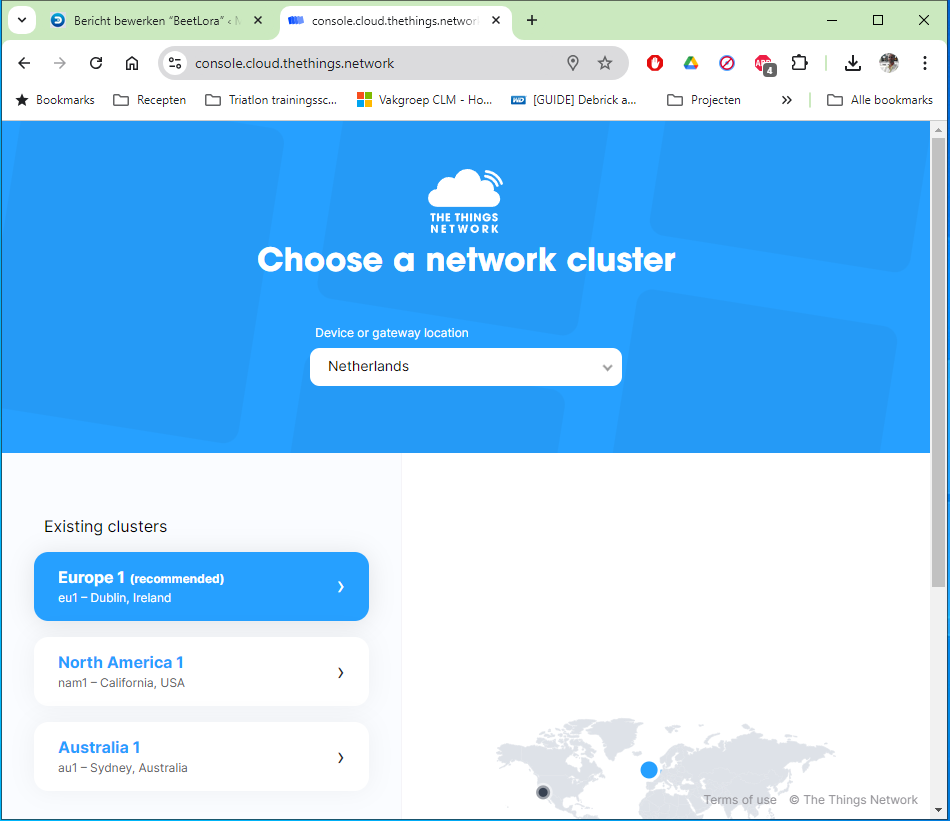The height and width of the screenshot is (821, 950).
Task: Open the Terms of use link
Action: coord(740,800)
